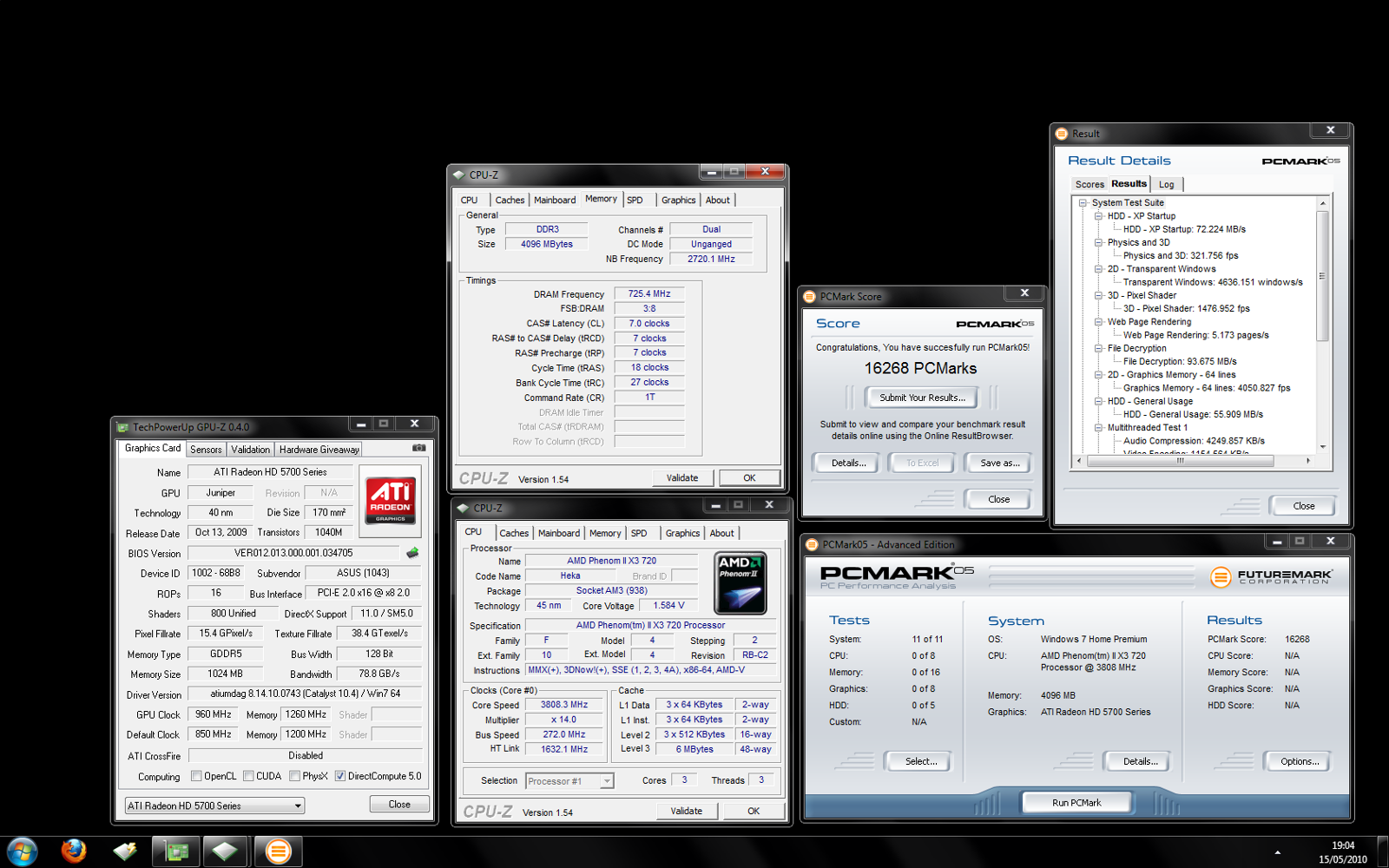
Task: Collapse the HDD - XP Startup node
Action: click(x=1098, y=216)
